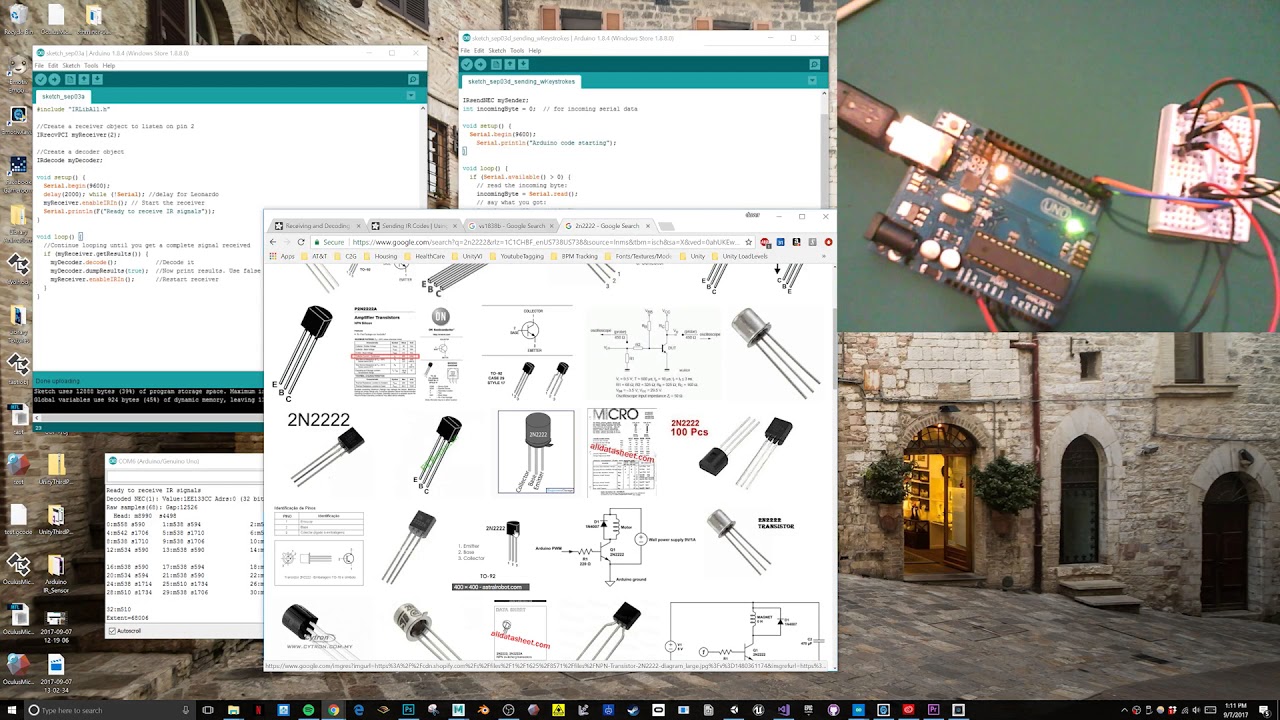1280x720 pixels.
Task: Open Tools menu in sketch_sep03a window
Action: point(91,65)
